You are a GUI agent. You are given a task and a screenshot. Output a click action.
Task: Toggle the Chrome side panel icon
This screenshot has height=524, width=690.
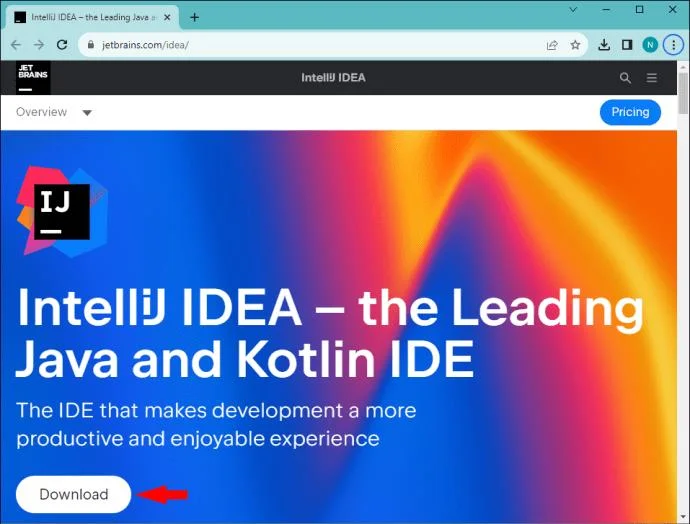[627, 44]
